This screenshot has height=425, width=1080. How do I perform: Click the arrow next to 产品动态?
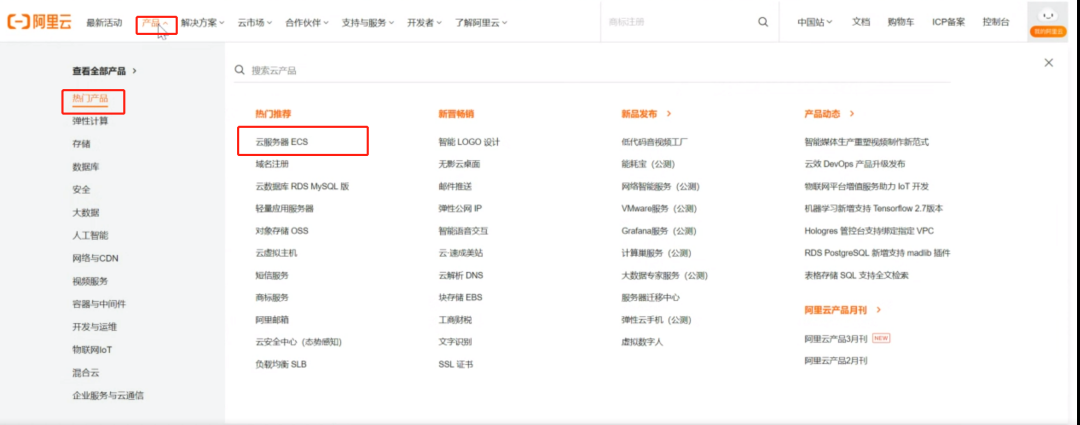[852, 114]
